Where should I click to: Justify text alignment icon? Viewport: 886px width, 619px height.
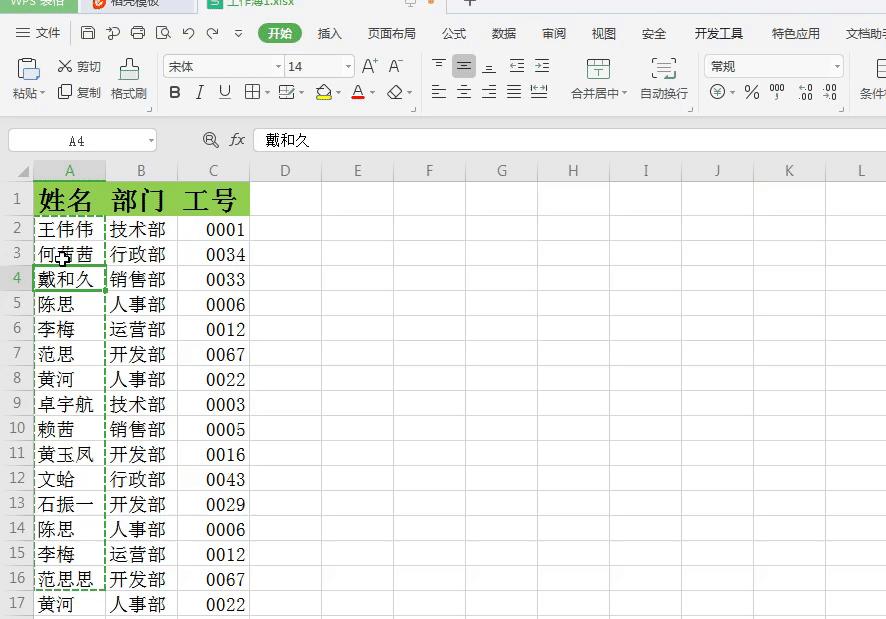pyautogui.click(x=514, y=92)
